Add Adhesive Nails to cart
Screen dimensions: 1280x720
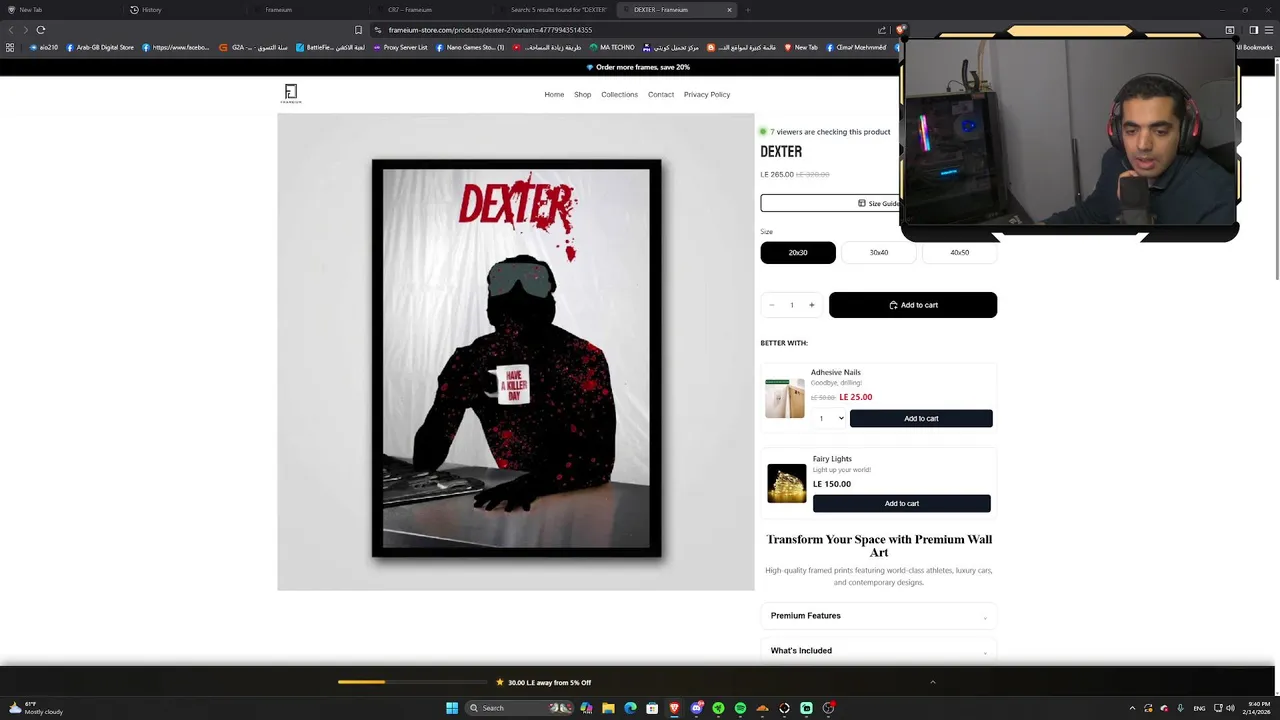pos(921,419)
